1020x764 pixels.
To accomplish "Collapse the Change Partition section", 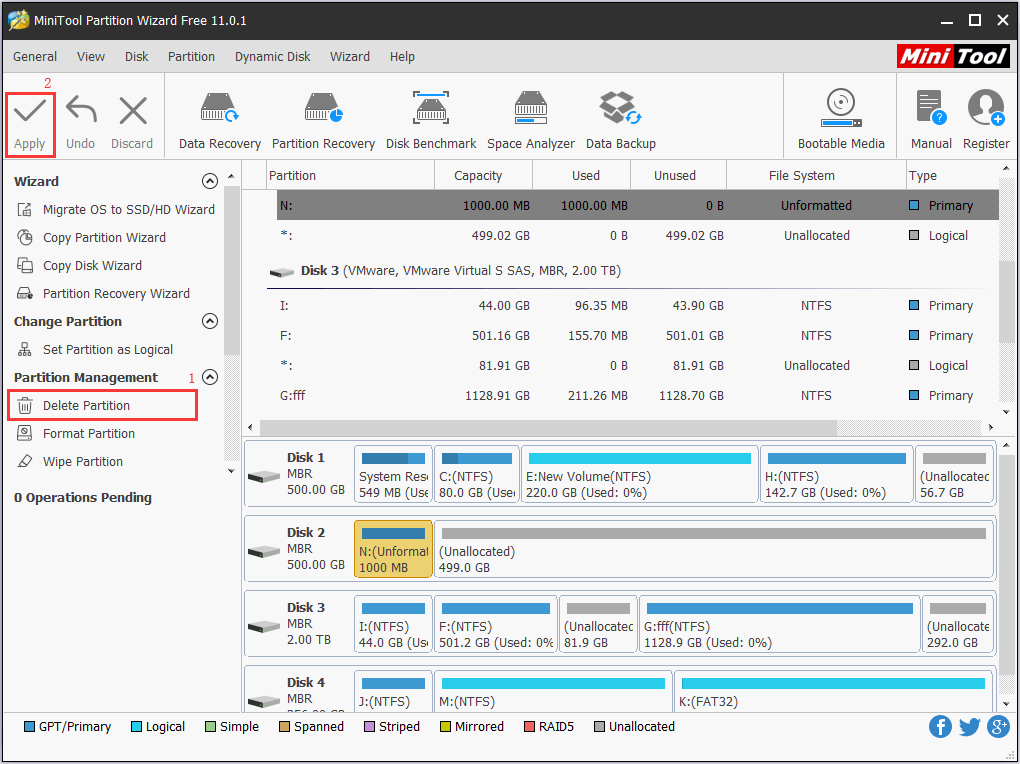I will coord(209,321).
